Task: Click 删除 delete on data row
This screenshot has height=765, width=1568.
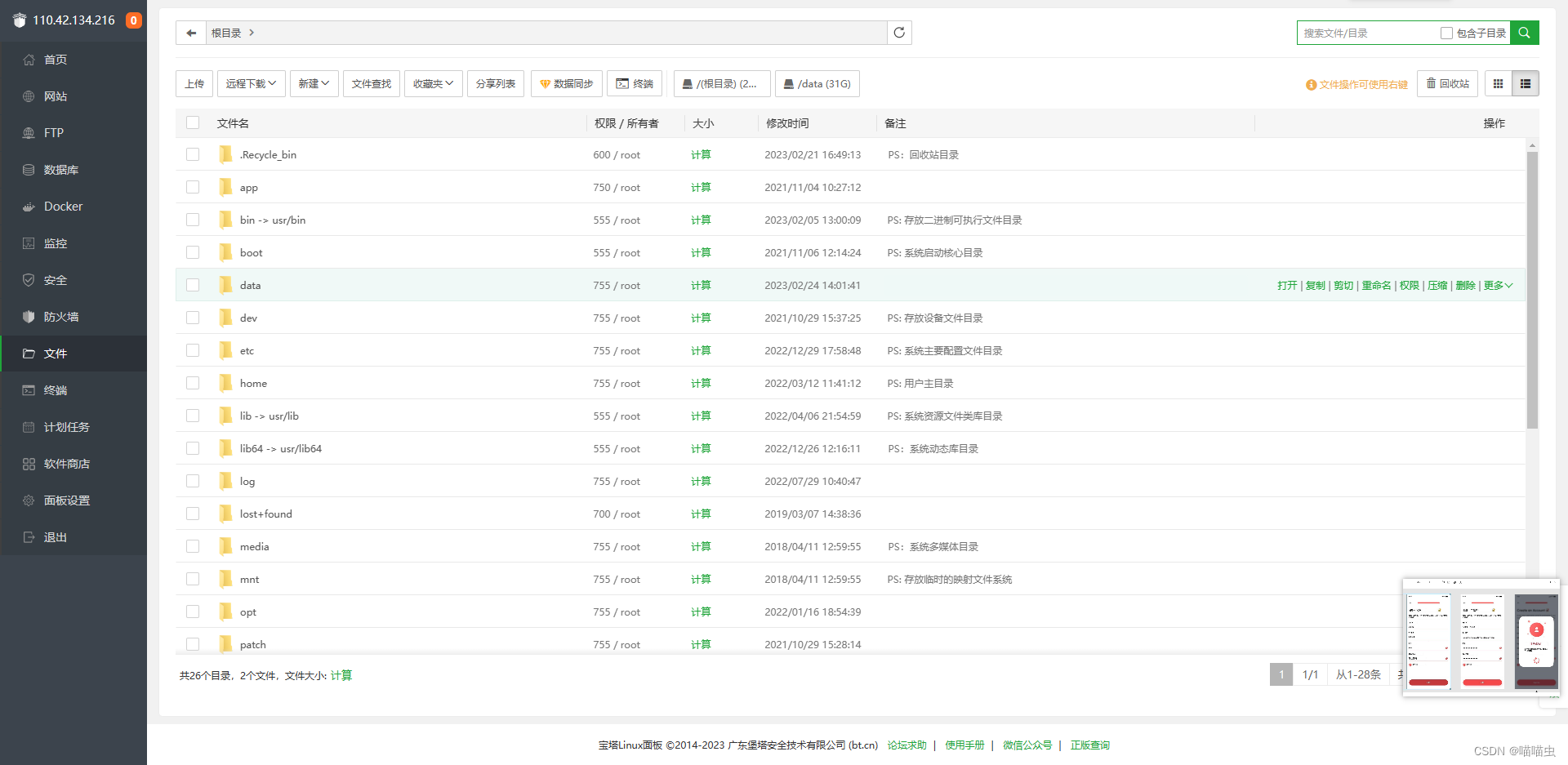Action: (1465, 285)
